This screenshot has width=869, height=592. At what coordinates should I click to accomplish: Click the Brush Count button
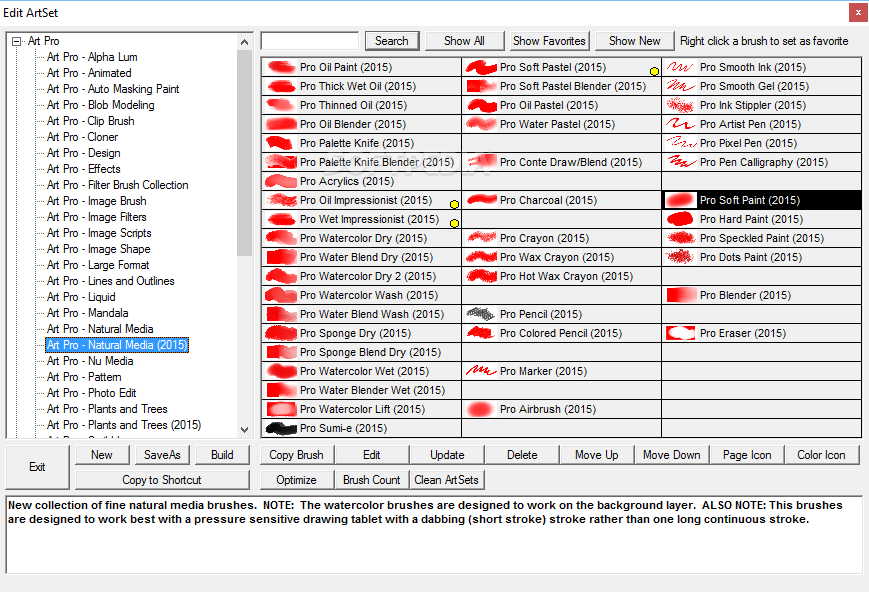point(372,480)
